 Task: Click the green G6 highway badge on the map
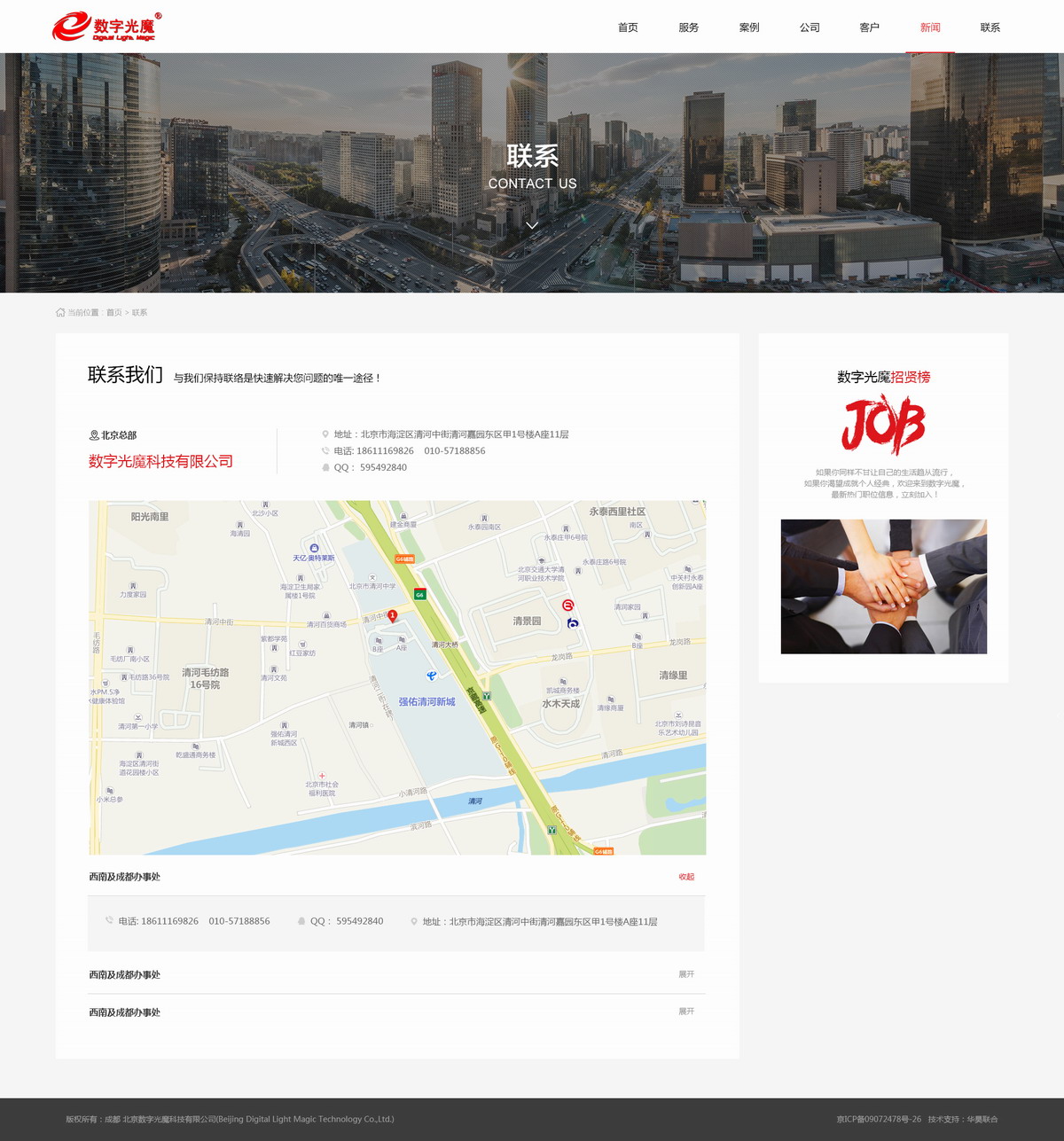pos(419,594)
